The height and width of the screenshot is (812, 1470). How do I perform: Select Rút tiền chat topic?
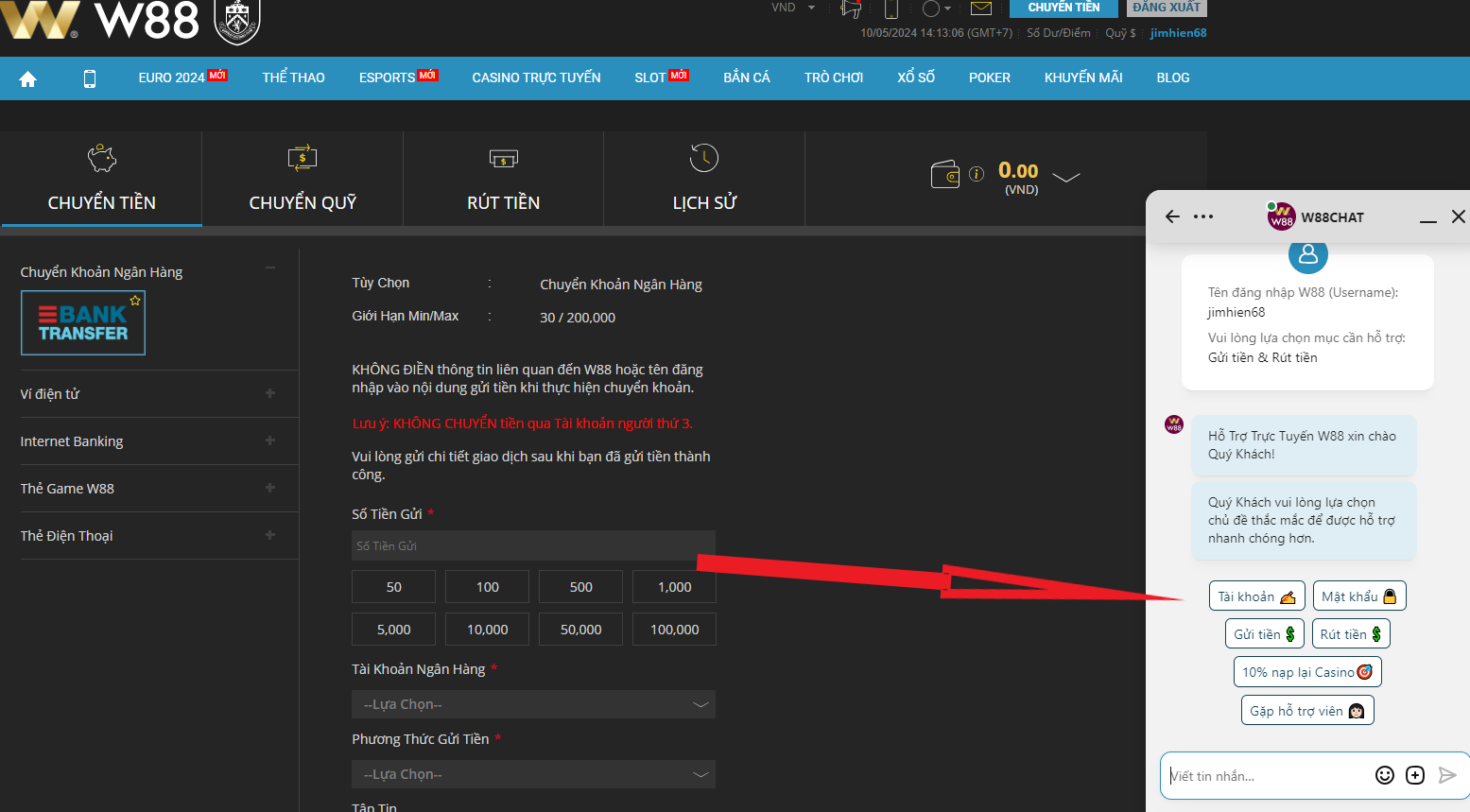click(x=1351, y=634)
